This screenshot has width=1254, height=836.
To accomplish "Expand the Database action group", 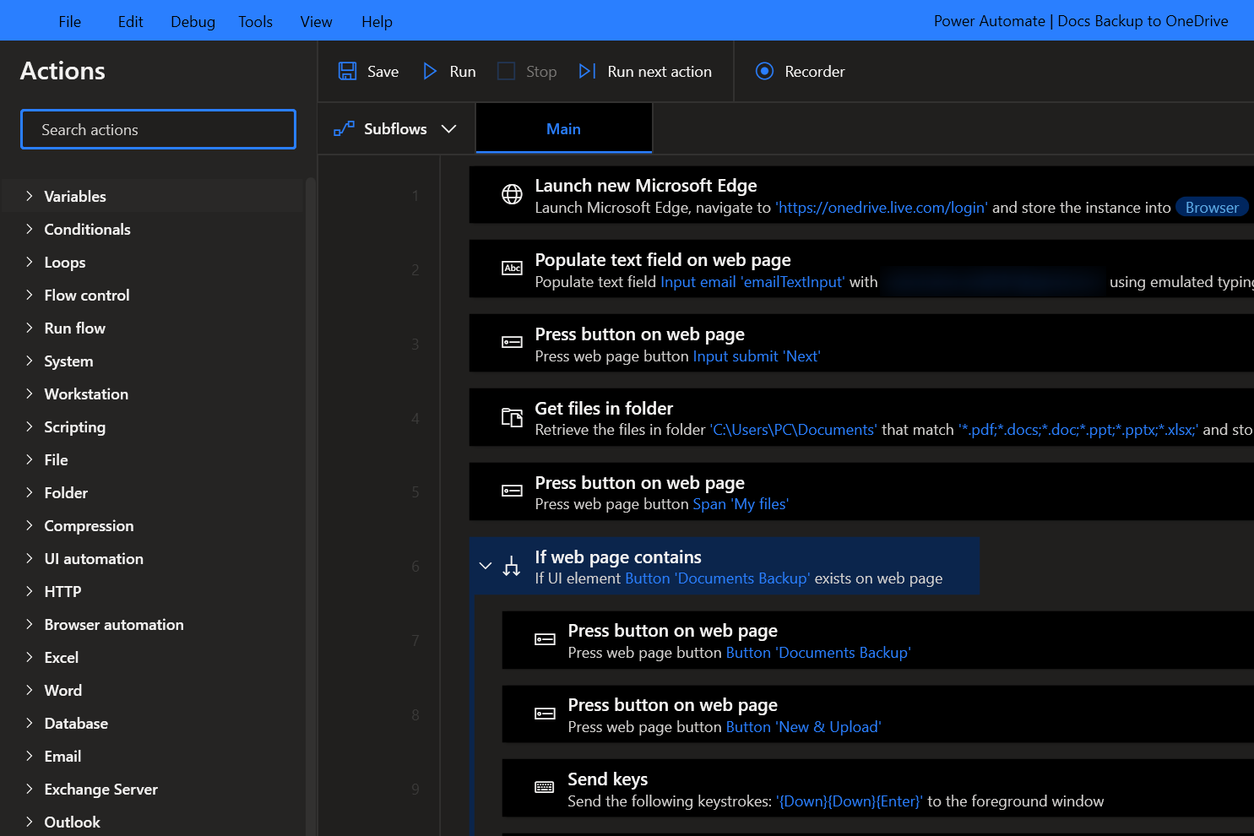I will click(x=29, y=724).
